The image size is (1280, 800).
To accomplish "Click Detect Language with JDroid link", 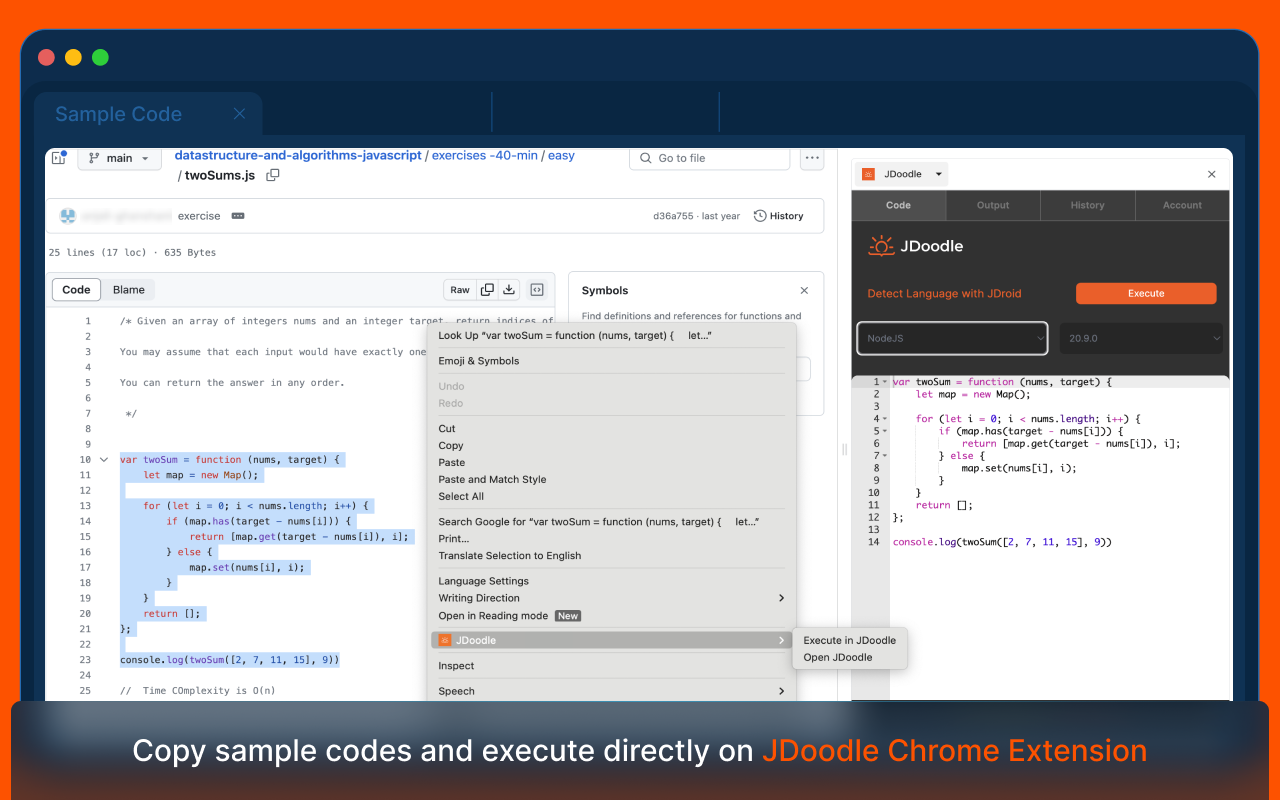I will [x=944, y=294].
